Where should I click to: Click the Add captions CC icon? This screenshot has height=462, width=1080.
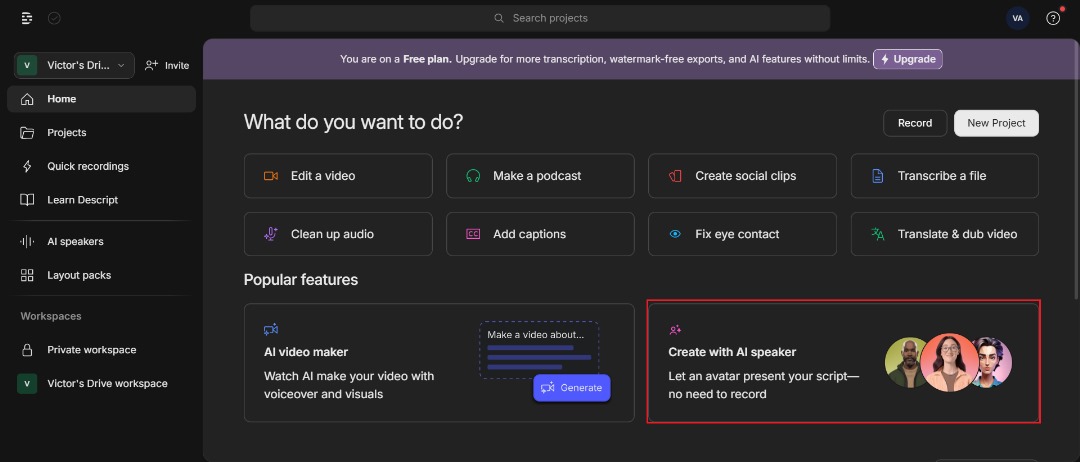pos(472,234)
